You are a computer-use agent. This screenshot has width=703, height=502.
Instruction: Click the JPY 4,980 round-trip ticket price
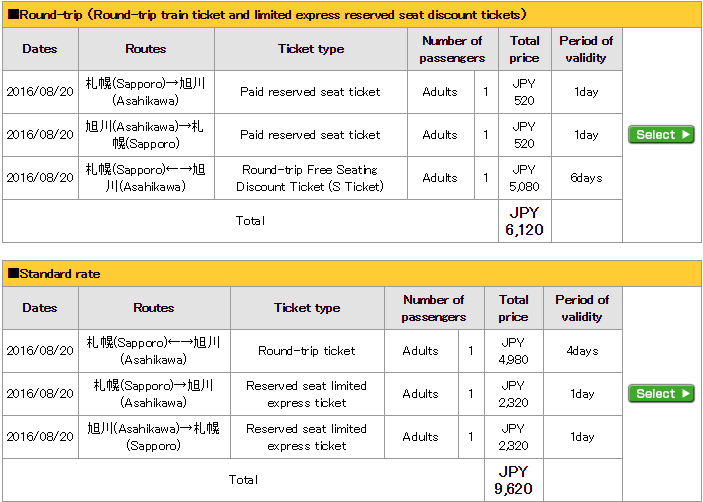click(x=514, y=351)
